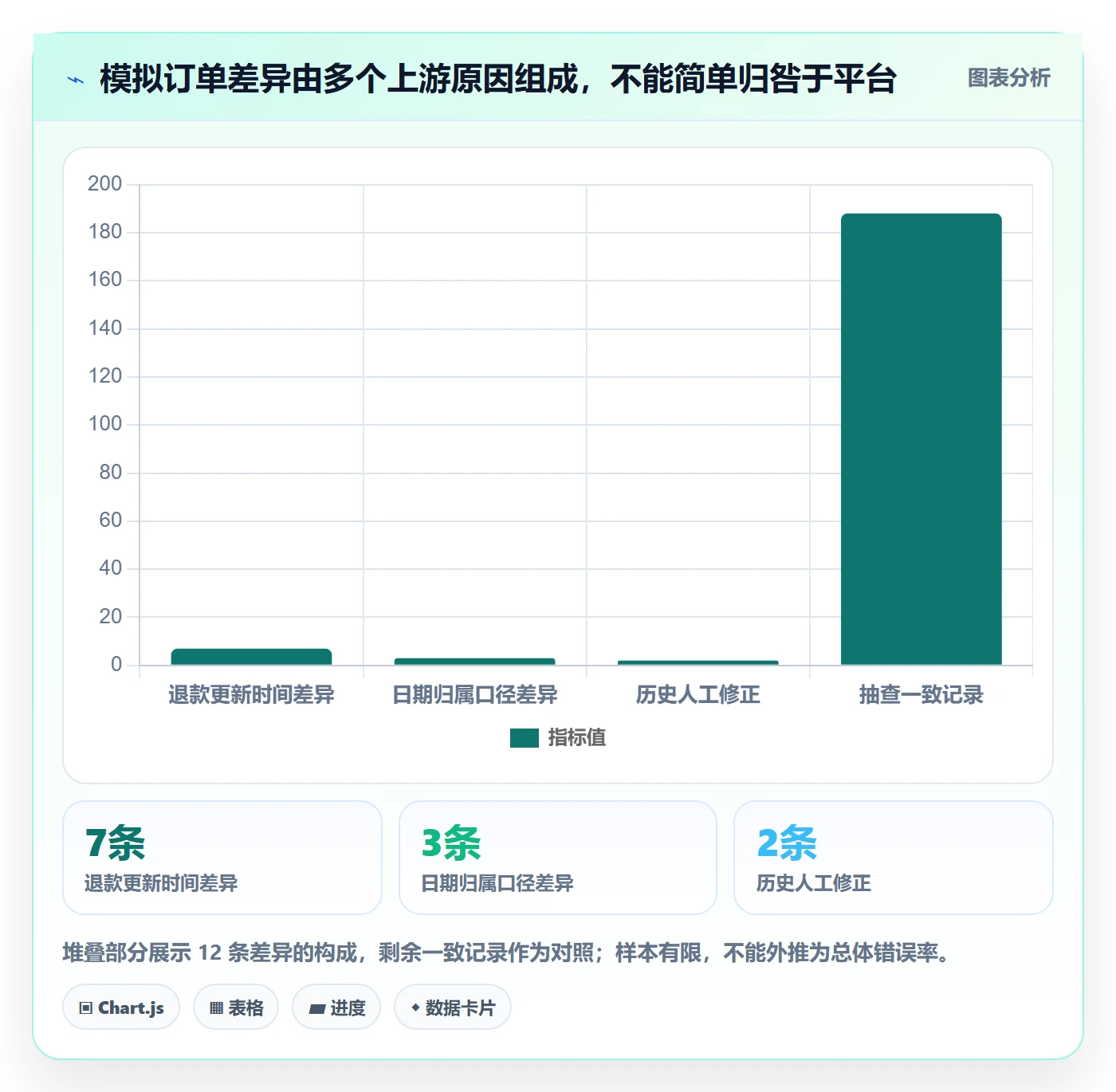
Task: Click the tall 抽查一致记录 bar
Action: tap(921, 439)
